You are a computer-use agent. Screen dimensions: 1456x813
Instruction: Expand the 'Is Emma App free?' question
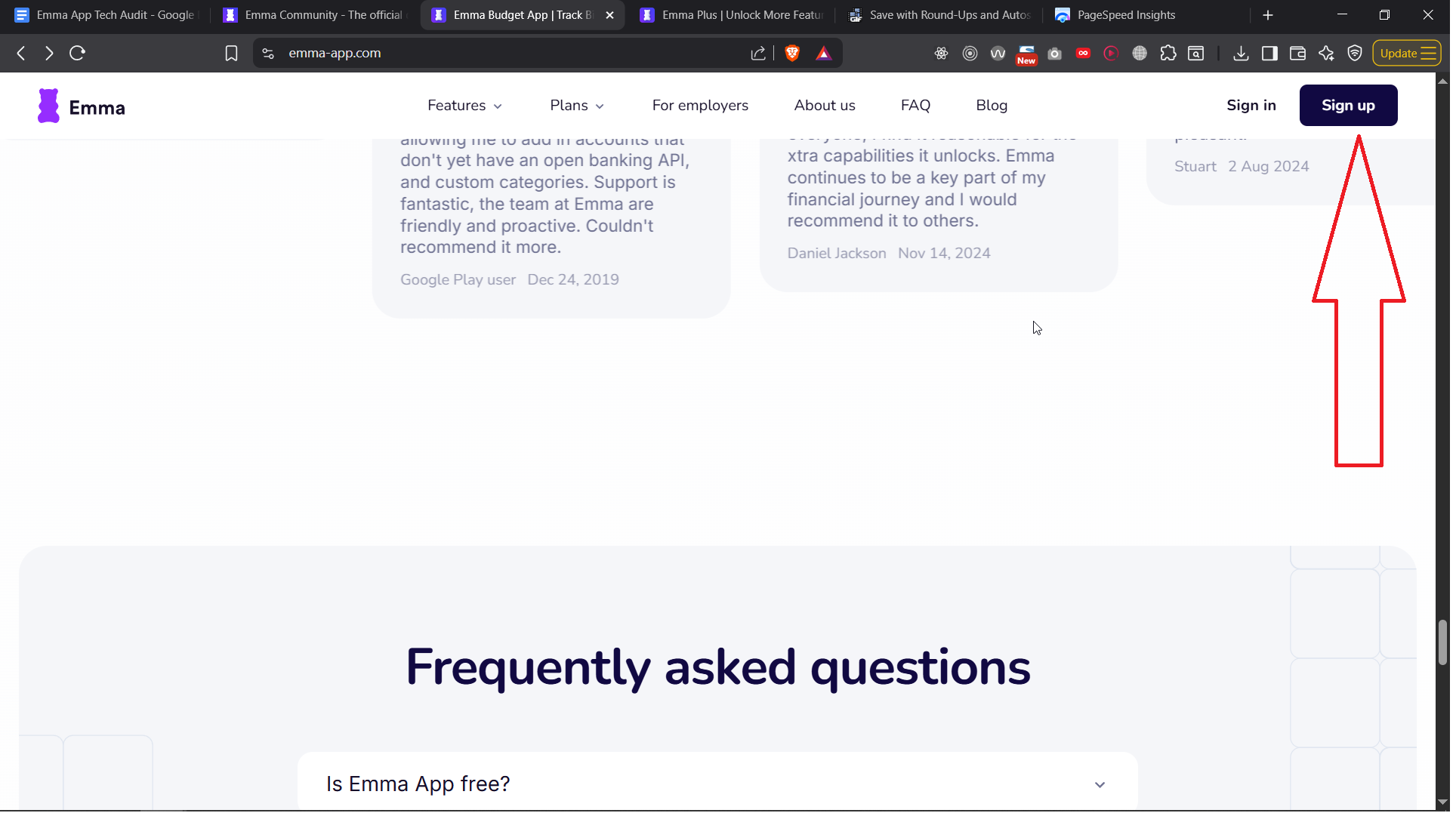point(717,784)
